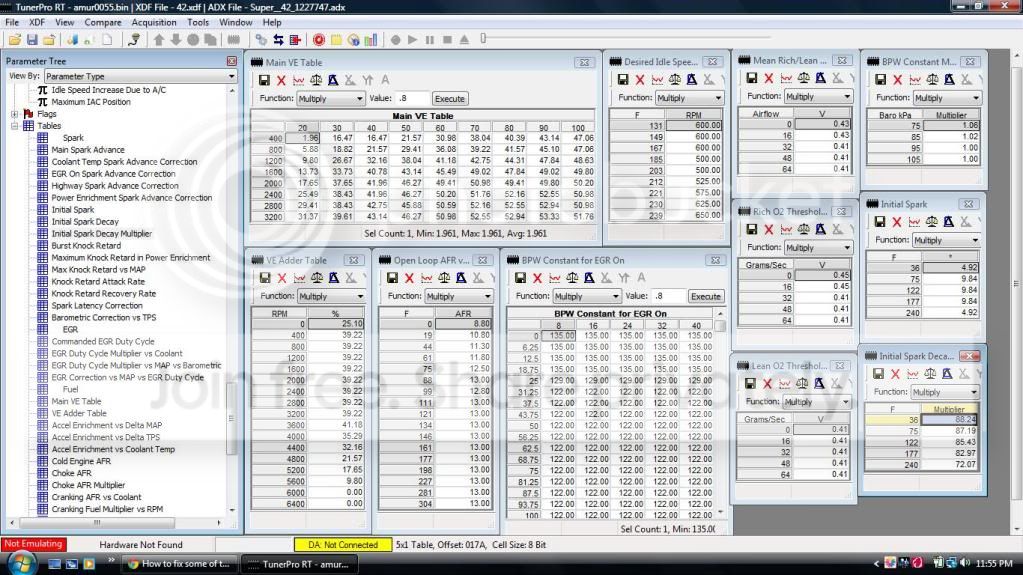
Task: Click the third folder icon in main toolbar
Action: pos(49,40)
